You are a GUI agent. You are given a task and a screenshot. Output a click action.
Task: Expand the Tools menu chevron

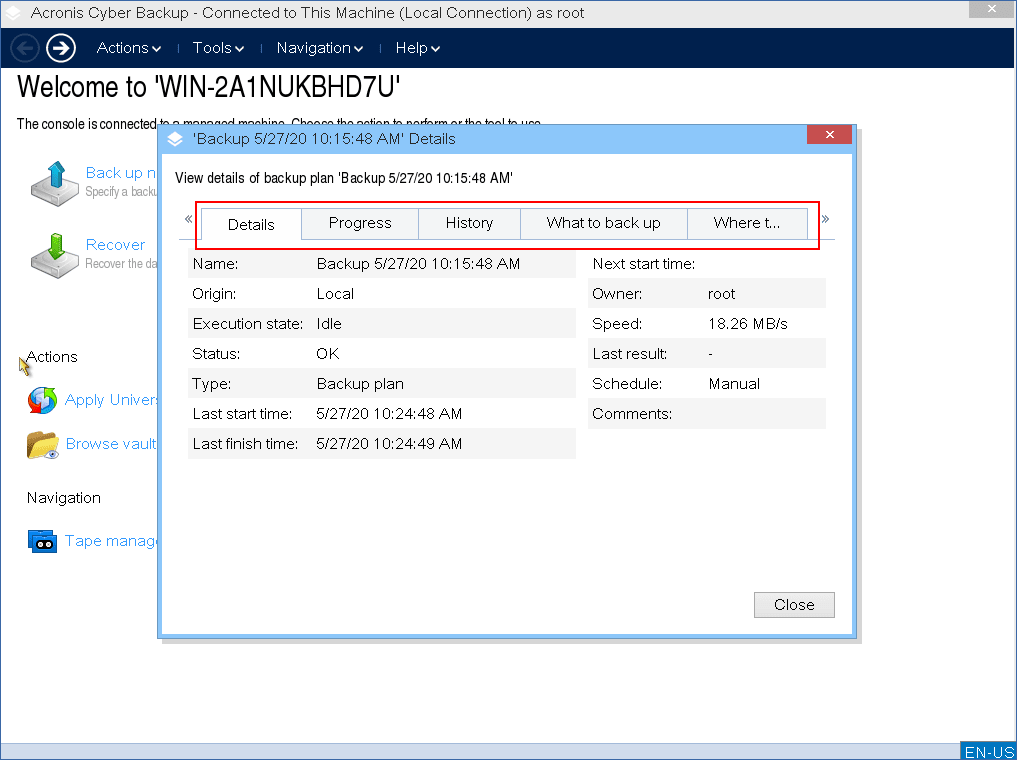click(x=239, y=49)
